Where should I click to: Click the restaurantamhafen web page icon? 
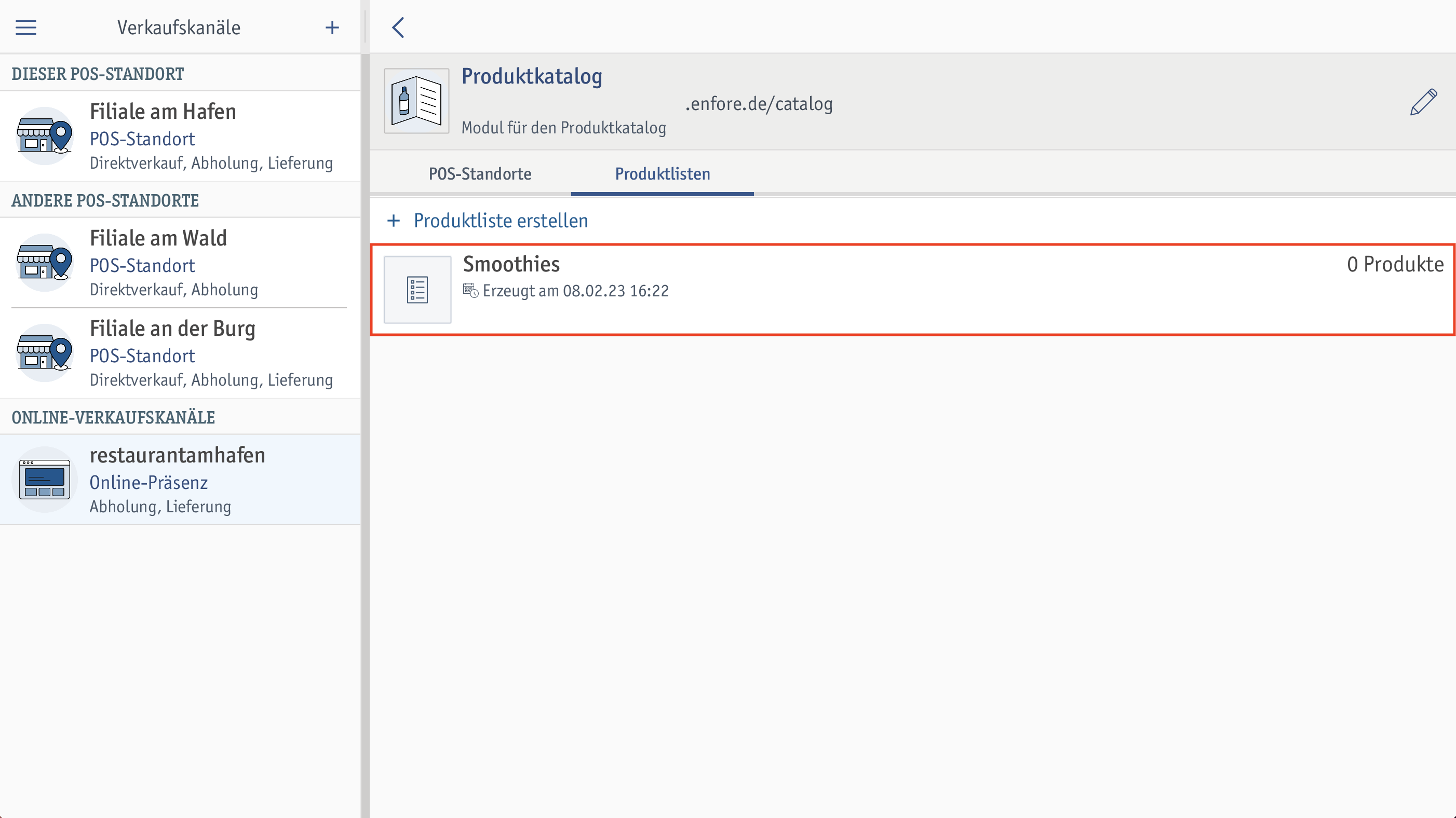click(x=45, y=480)
